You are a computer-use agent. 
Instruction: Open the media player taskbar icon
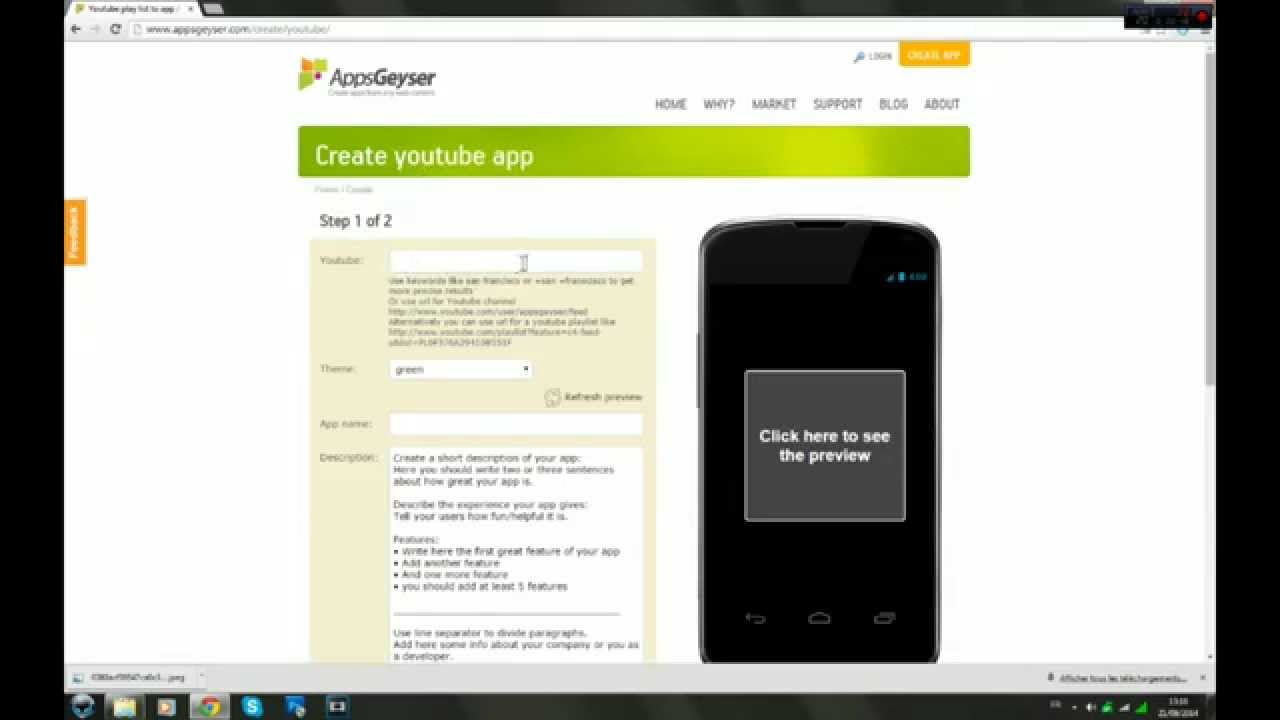point(167,706)
